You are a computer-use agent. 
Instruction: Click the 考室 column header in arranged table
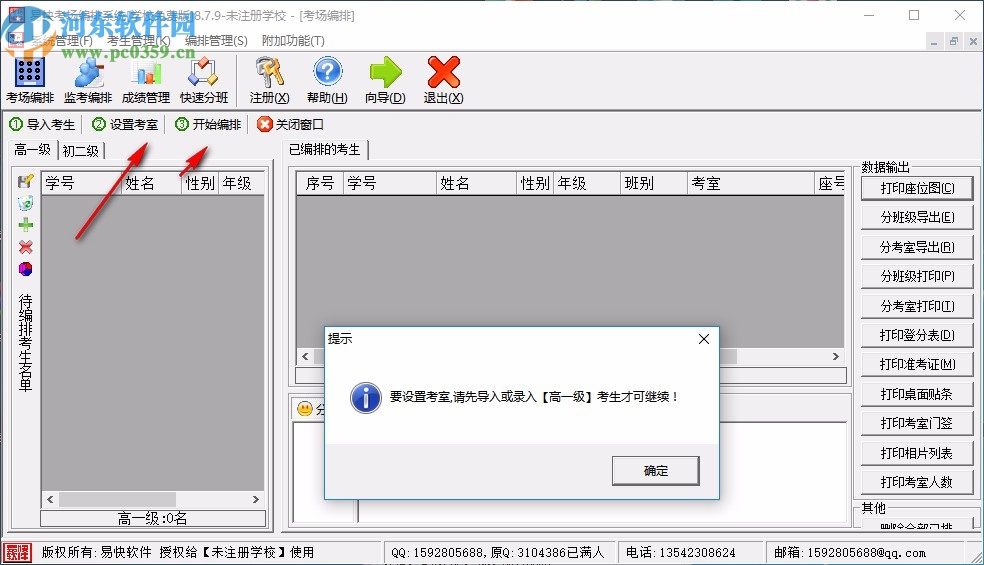(751, 183)
